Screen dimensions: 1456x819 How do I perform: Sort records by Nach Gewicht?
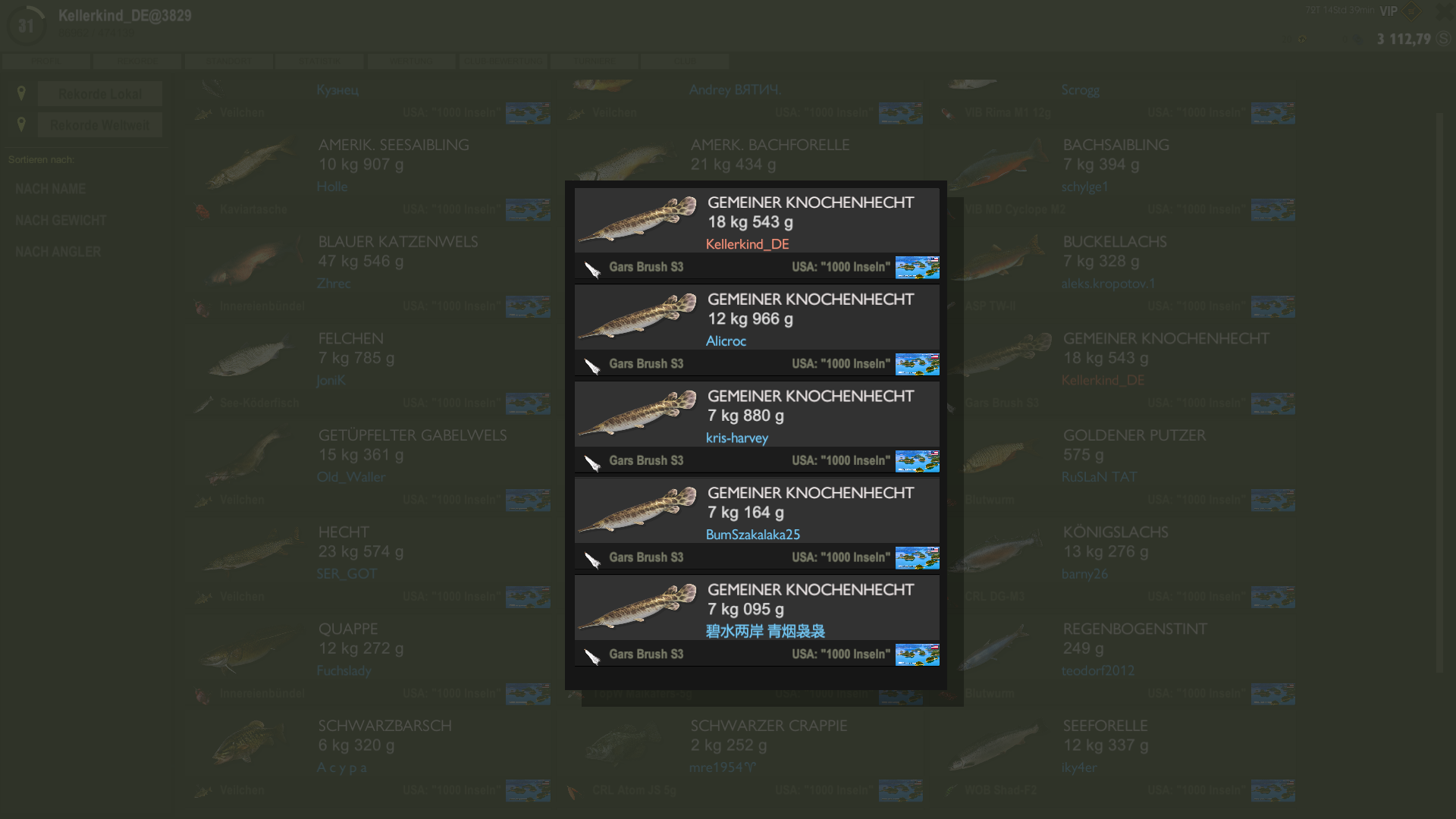click(x=61, y=221)
